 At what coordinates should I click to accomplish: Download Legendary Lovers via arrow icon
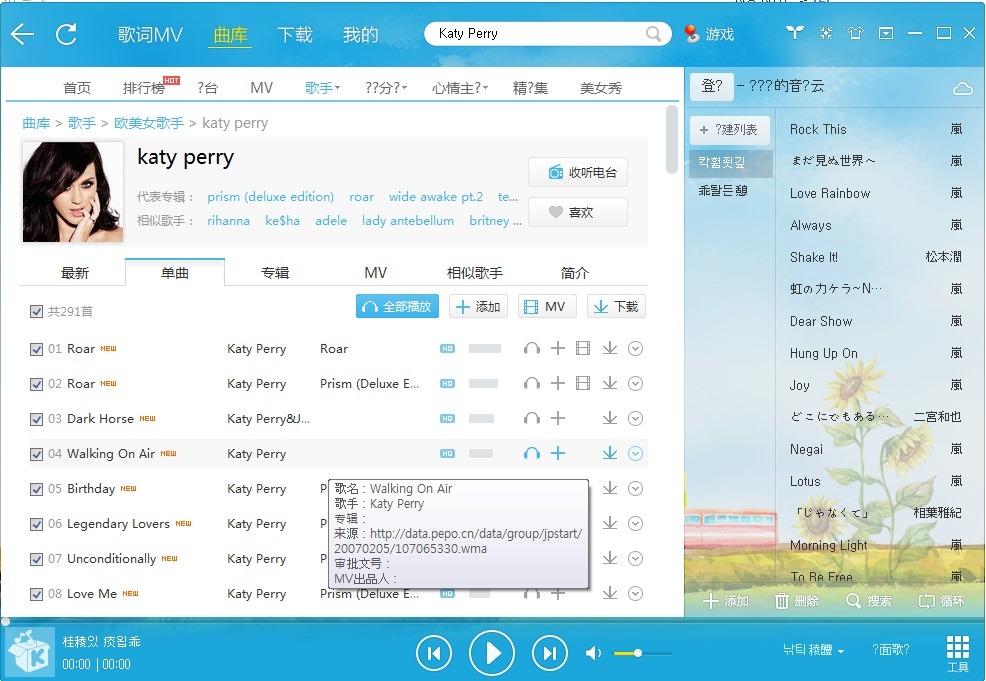(x=609, y=523)
